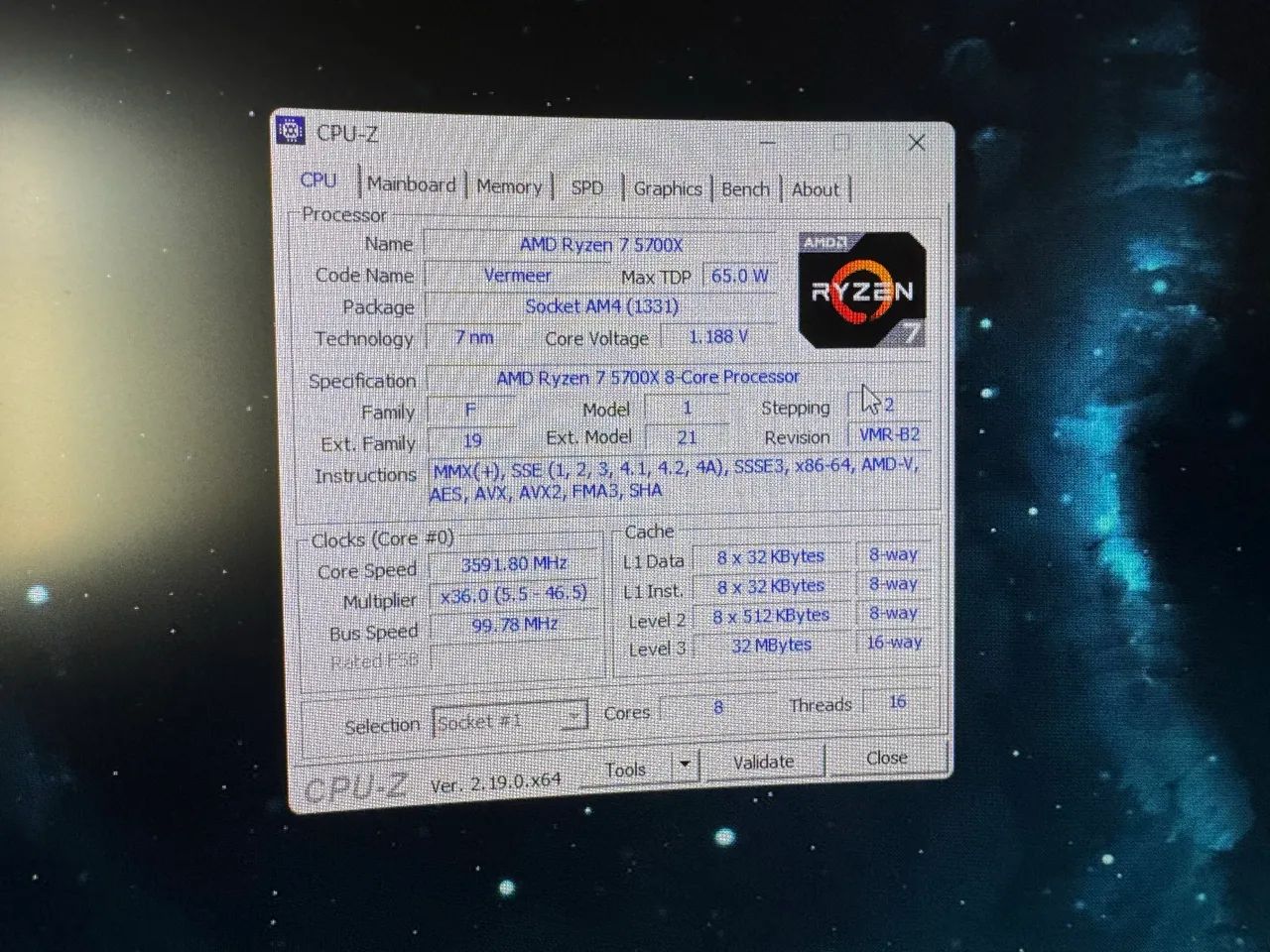Viewport: 1270px width, 952px height.
Task: Click the Threads count value 16
Action: pos(898,702)
